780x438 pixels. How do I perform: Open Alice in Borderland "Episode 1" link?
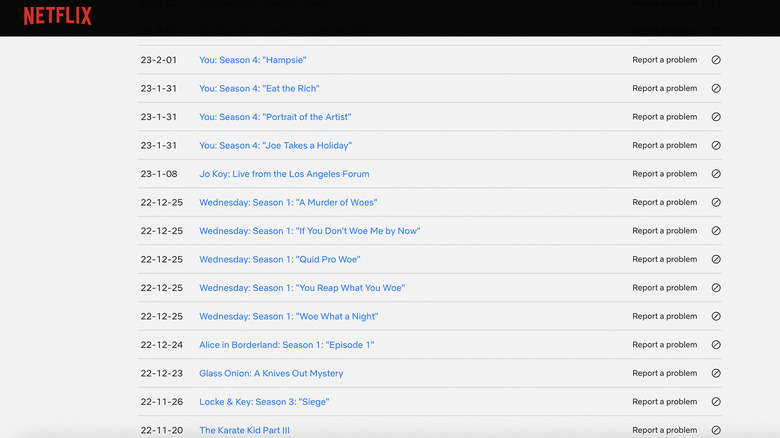(287, 345)
